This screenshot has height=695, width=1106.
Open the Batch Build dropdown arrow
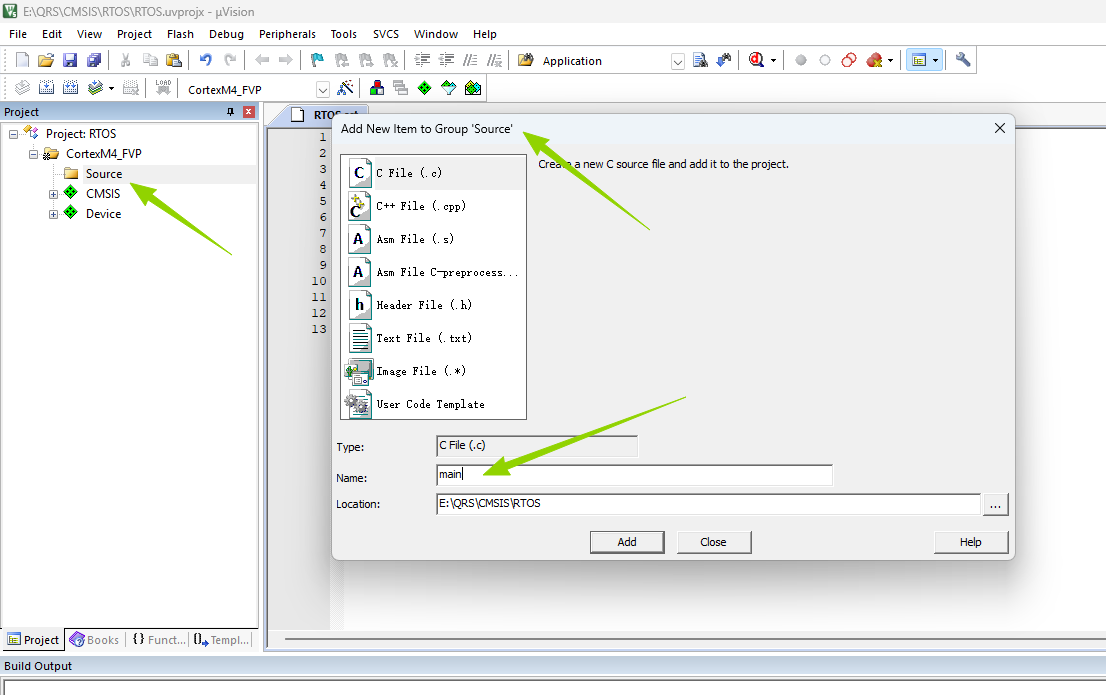(x=111, y=88)
